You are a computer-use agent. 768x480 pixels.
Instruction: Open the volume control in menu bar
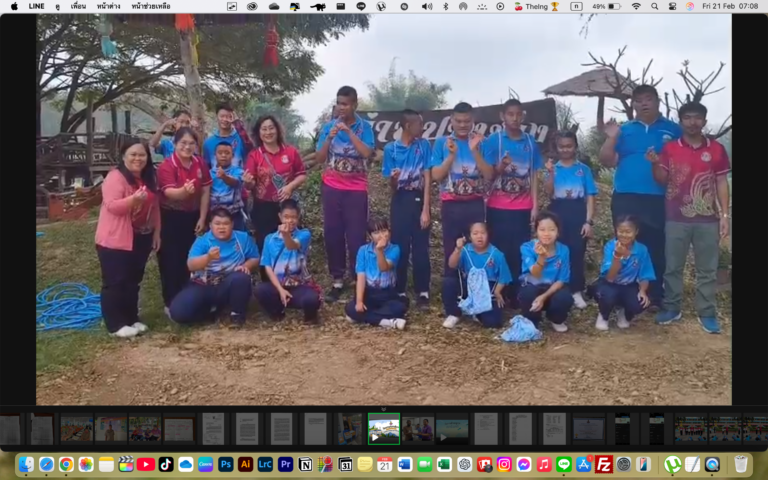pyautogui.click(x=427, y=6)
